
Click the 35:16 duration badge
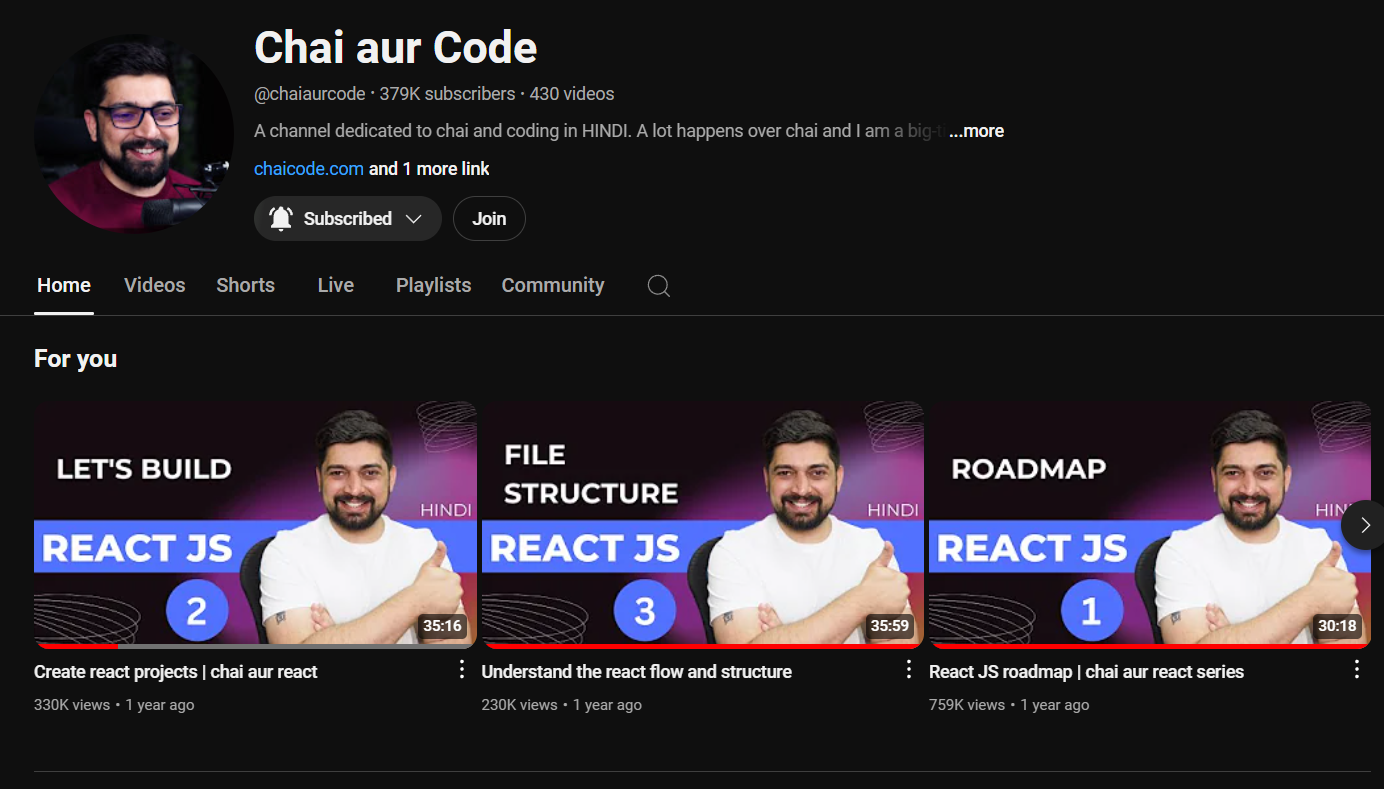(442, 626)
